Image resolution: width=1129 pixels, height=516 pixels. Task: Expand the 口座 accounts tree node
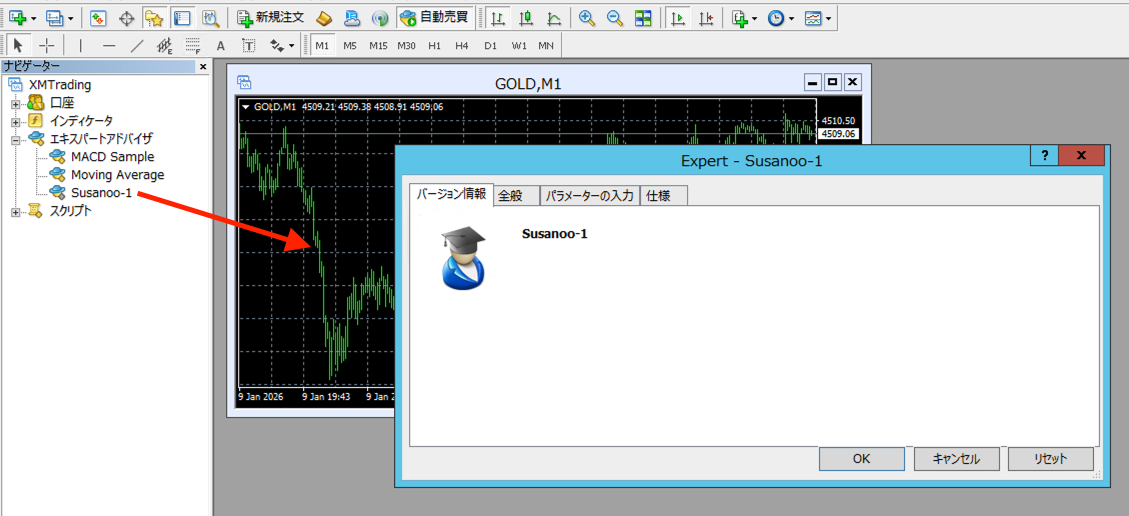(x=15, y=103)
